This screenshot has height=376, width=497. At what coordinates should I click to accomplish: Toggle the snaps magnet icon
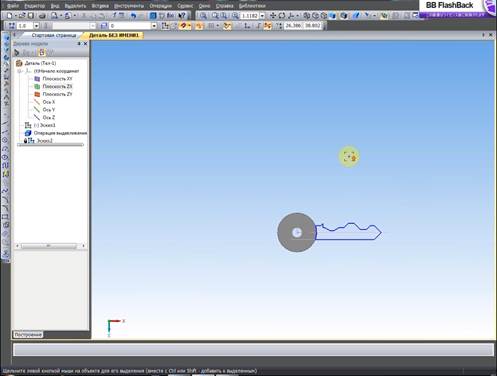[x=183, y=26]
